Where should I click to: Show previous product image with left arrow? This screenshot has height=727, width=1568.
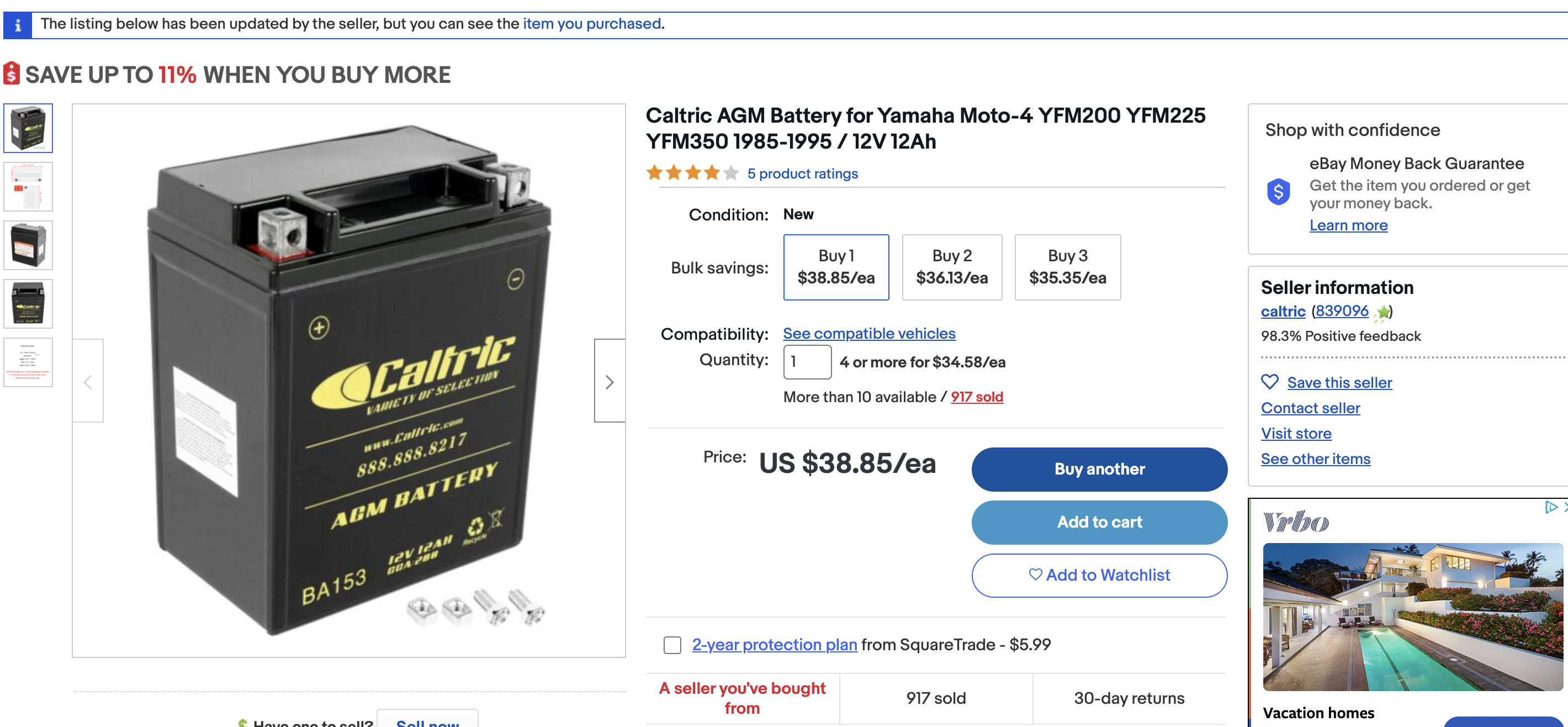pos(88,381)
